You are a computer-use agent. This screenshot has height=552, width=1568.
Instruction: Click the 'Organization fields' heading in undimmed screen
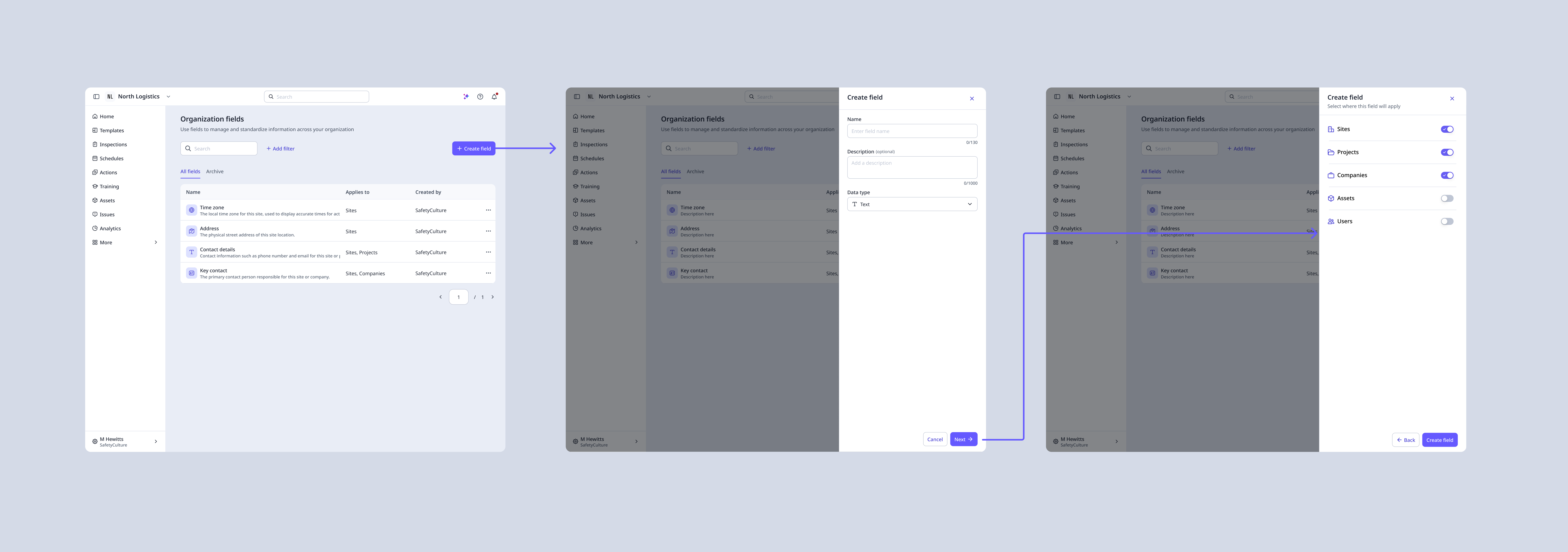point(212,119)
